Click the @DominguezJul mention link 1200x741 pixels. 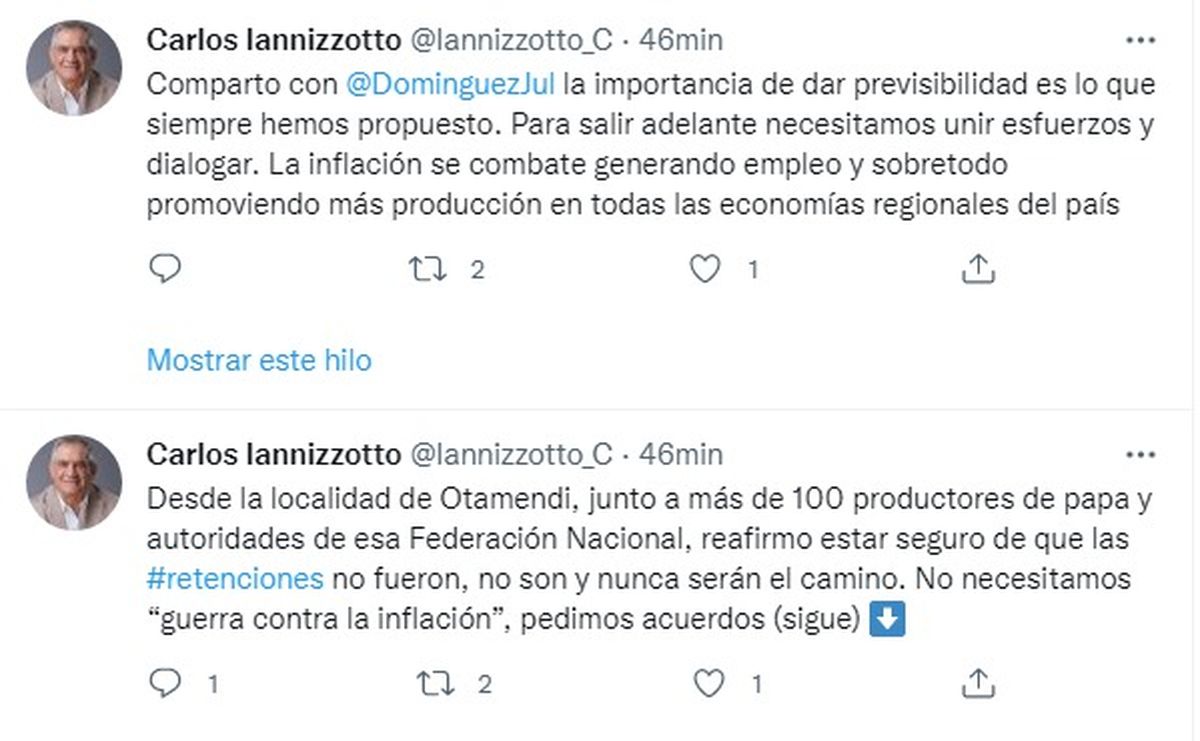click(x=449, y=84)
